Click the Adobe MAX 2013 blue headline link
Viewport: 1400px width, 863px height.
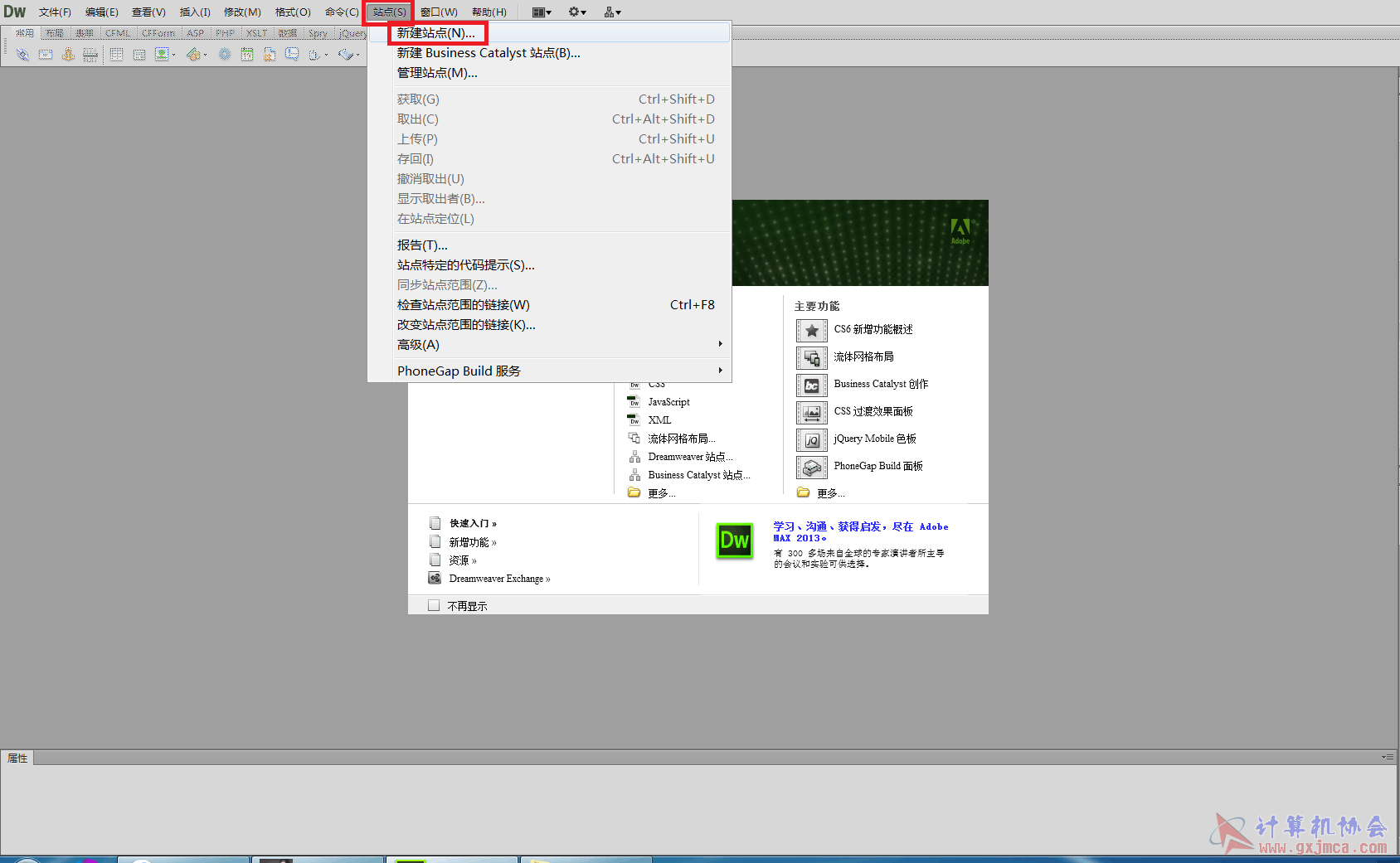point(861,532)
